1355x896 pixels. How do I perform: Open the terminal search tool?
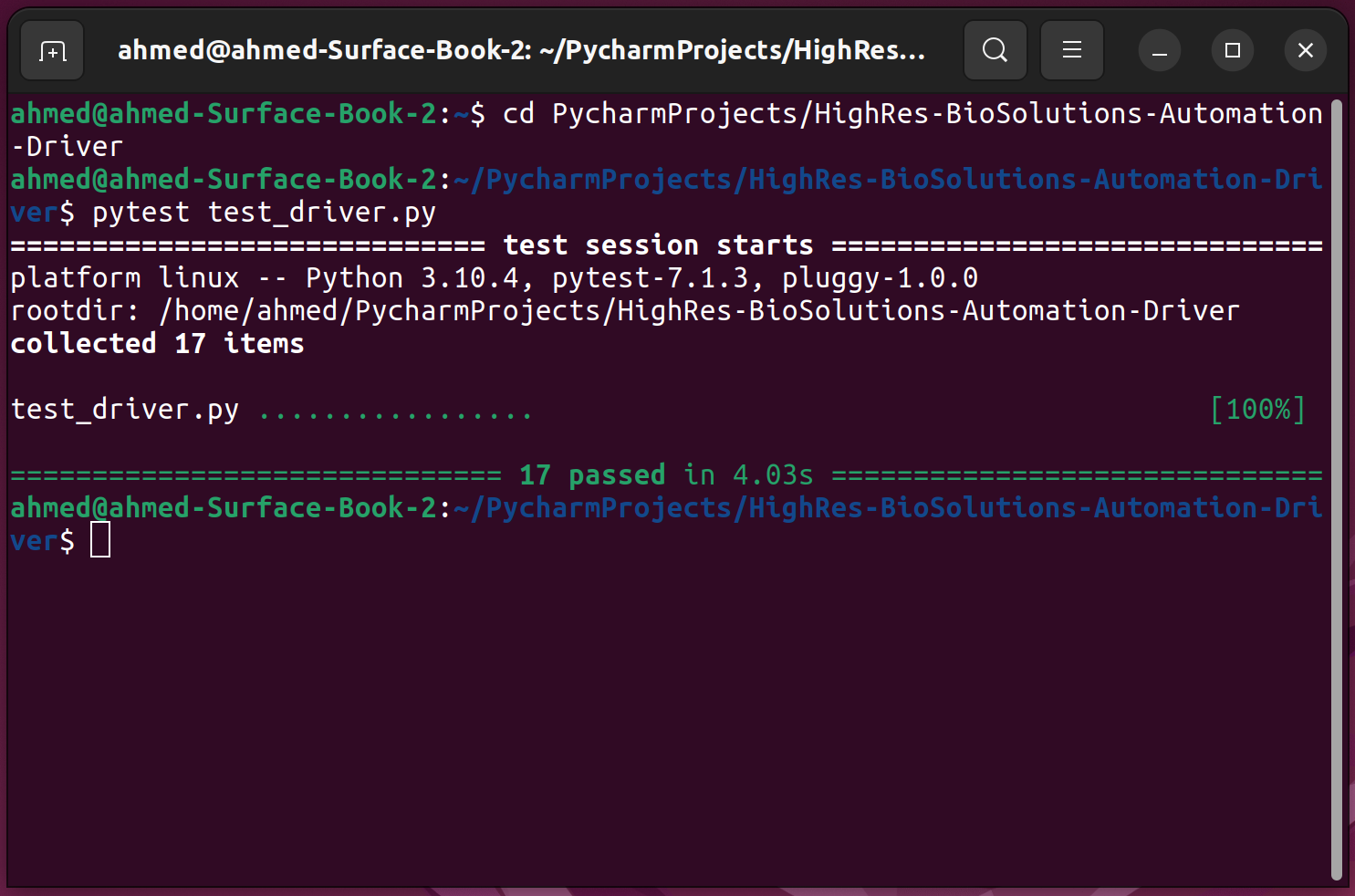click(995, 50)
